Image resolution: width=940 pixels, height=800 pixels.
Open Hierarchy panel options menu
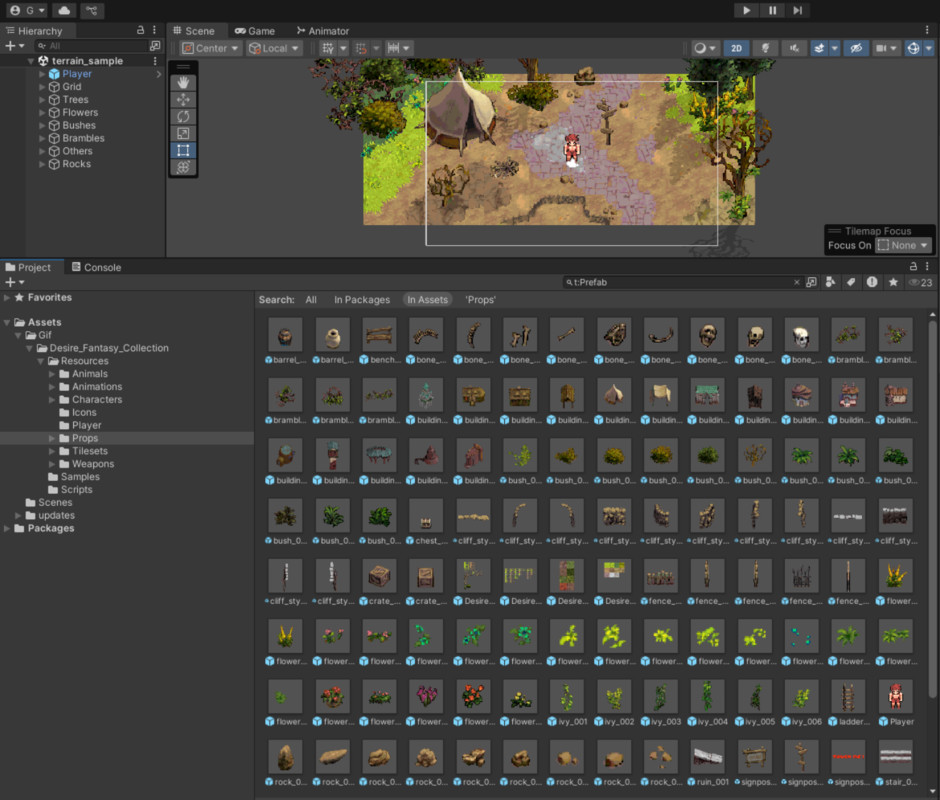tap(155, 30)
